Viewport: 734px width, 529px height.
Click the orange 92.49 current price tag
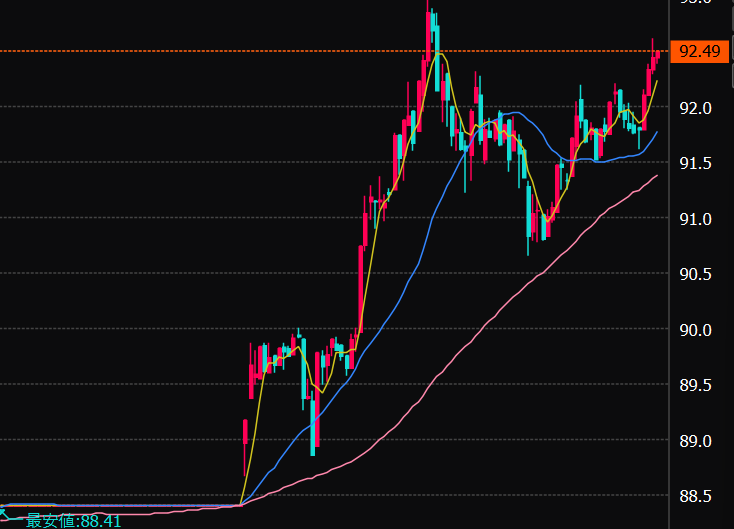click(x=699, y=51)
